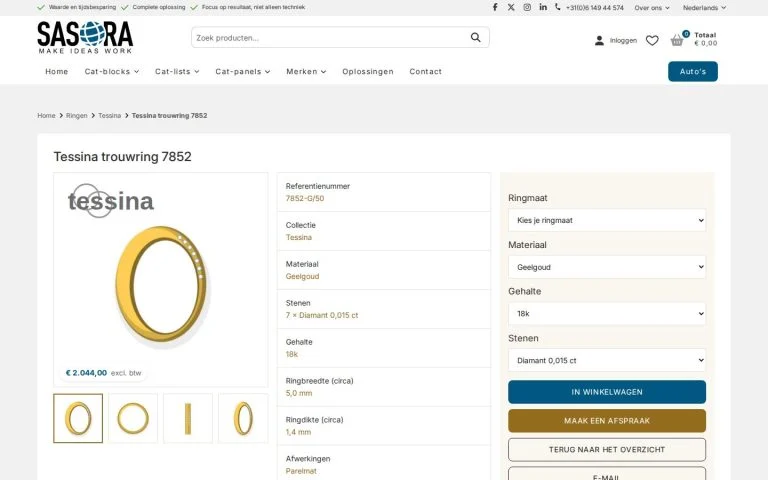
Task: Click the Ringdikte value 1,4 mm
Action: 298,432
